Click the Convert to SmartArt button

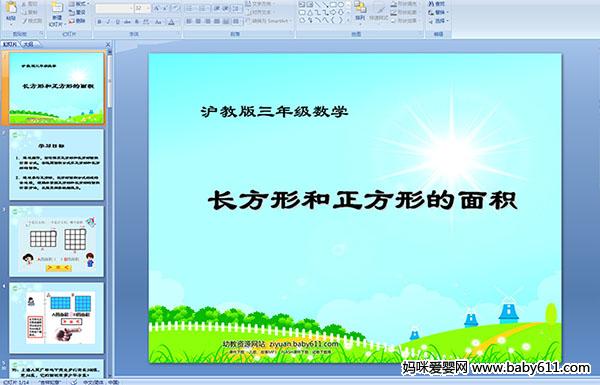pyautogui.click(x=269, y=21)
